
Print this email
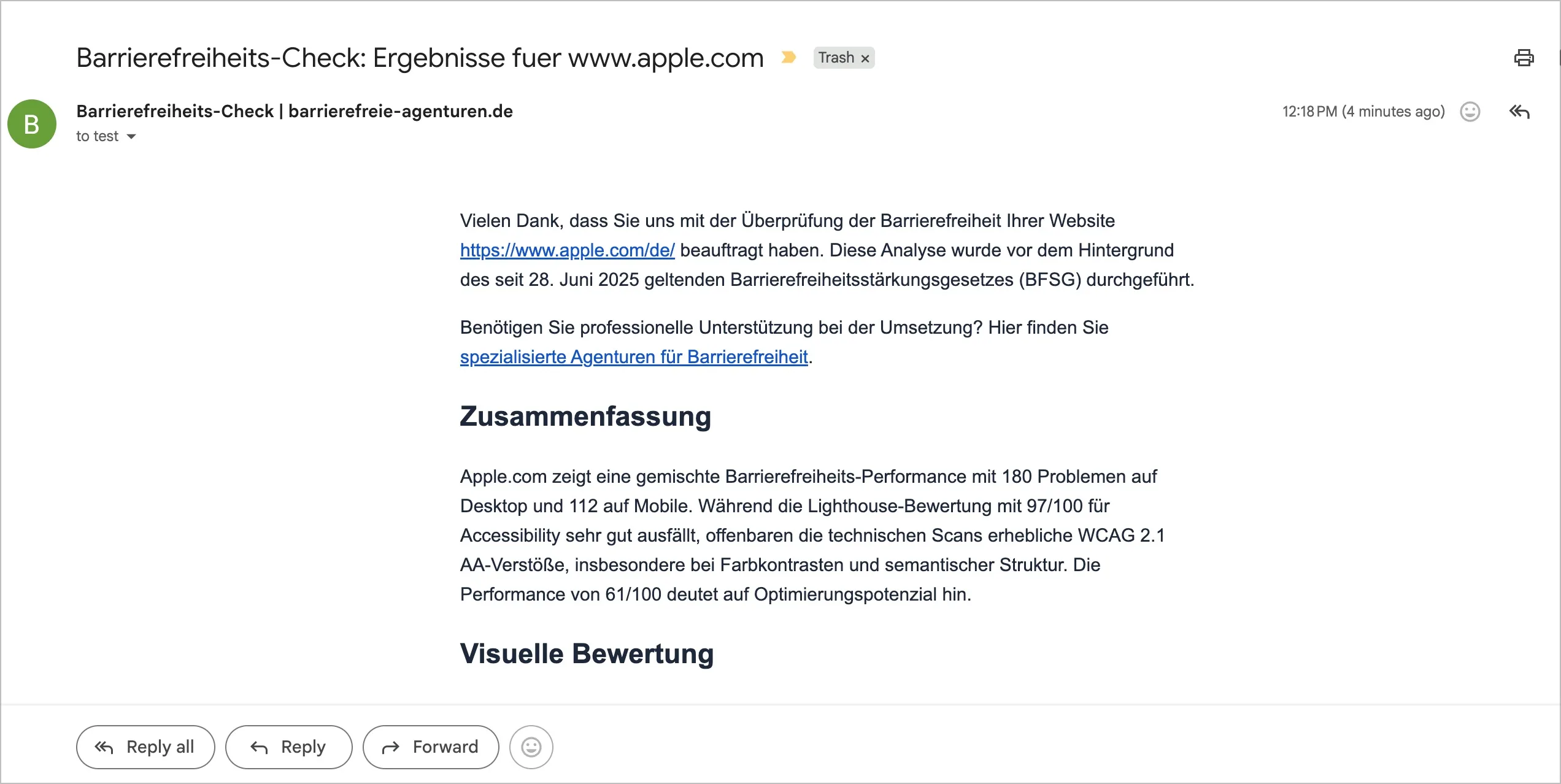pyautogui.click(x=1524, y=58)
